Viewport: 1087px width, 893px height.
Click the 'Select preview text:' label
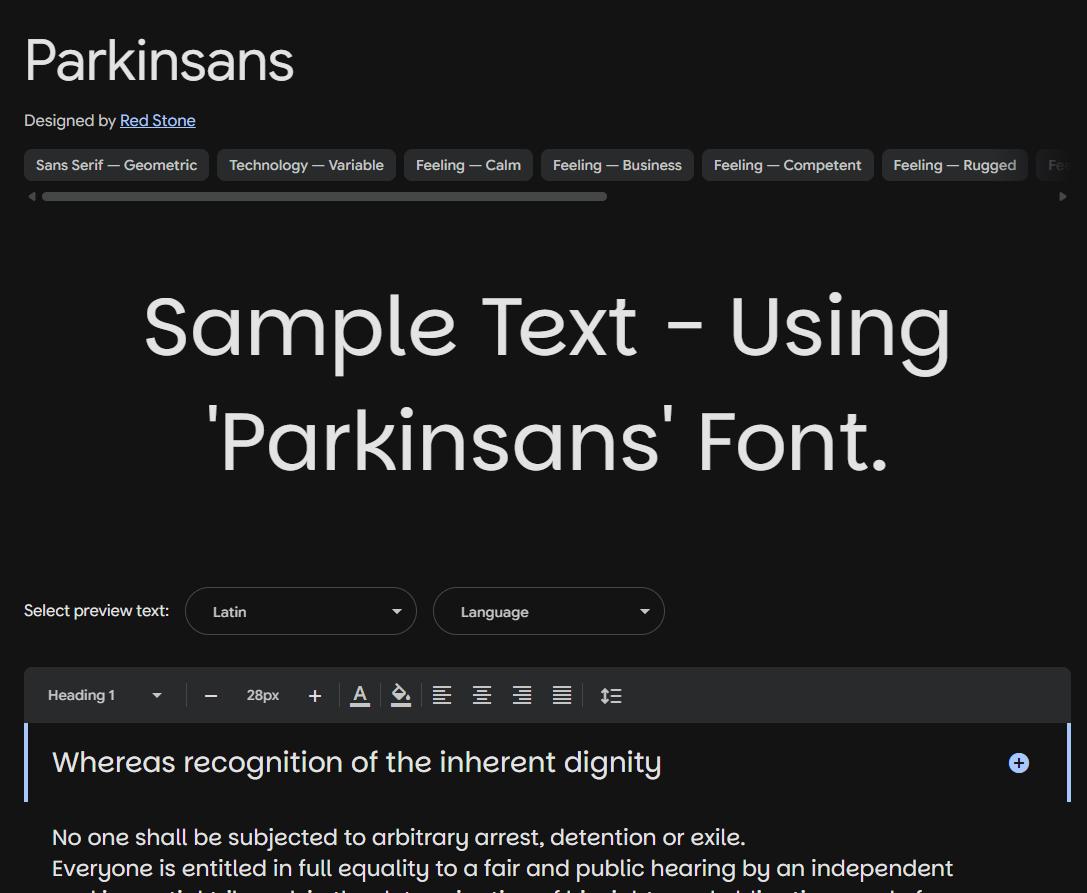click(96, 611)
